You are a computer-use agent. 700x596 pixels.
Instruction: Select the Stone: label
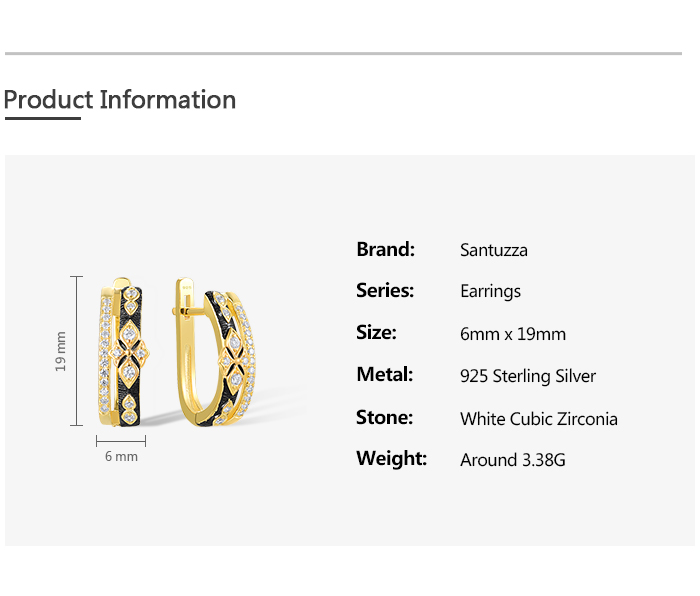click(384, 417)
